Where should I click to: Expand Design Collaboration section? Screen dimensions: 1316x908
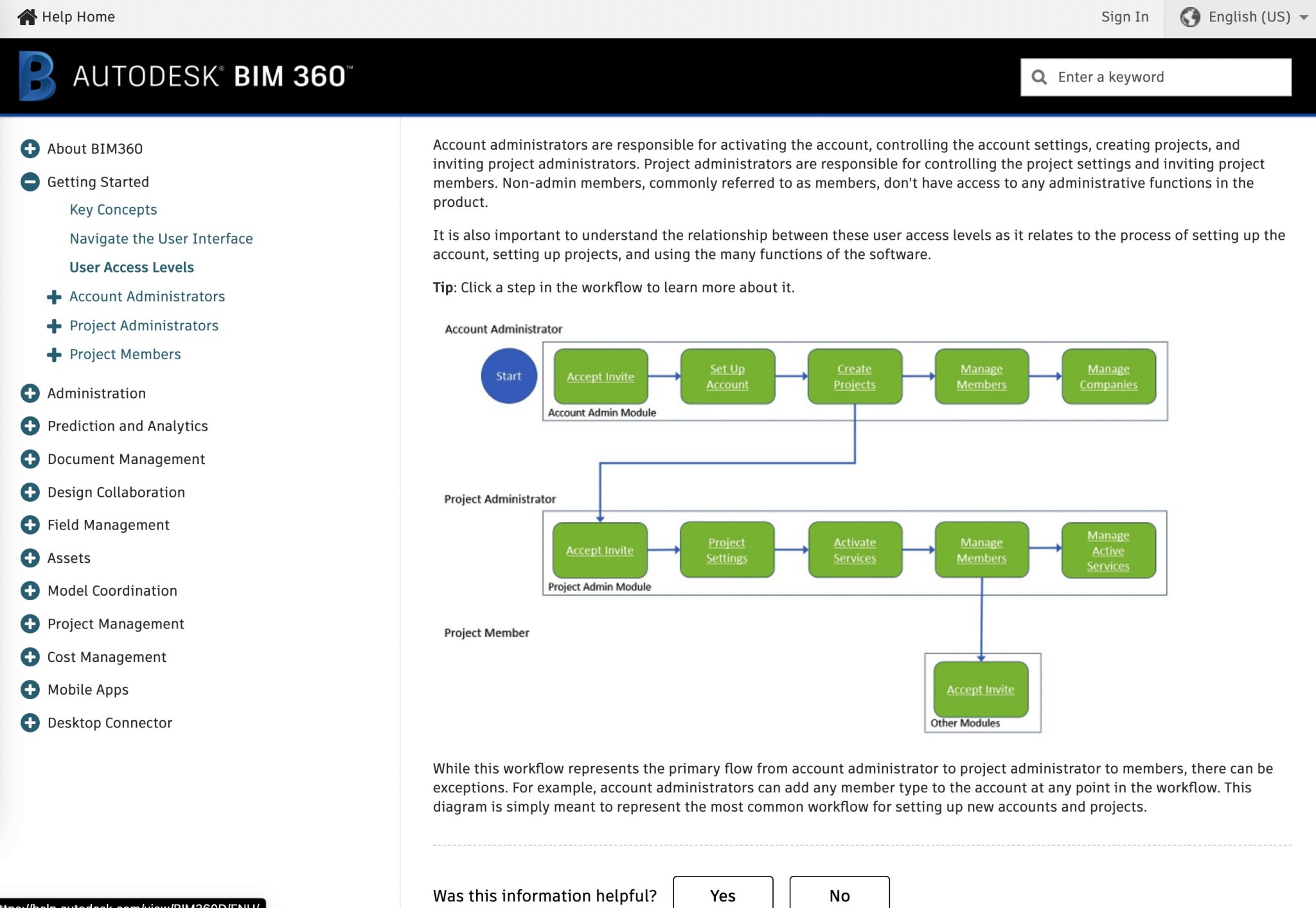pyautogui.click(x=30, y=492)
